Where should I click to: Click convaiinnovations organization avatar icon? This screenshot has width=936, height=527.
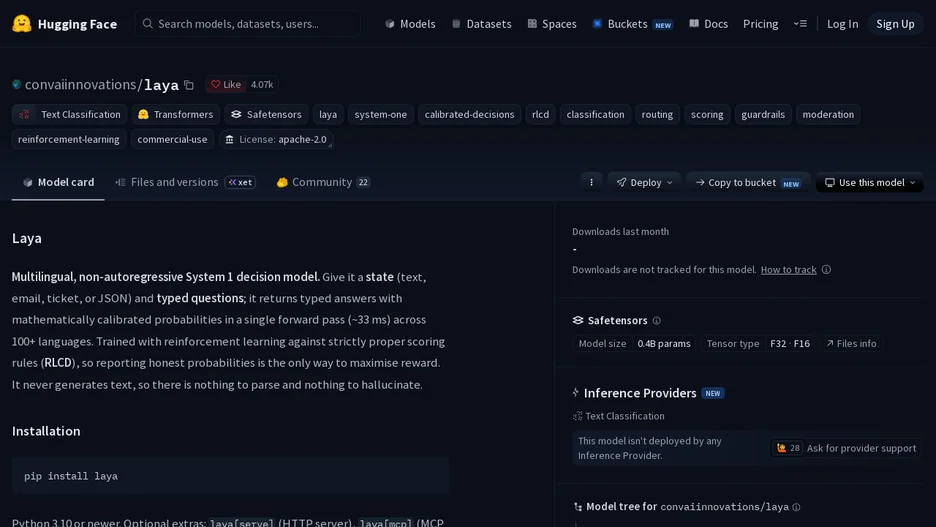(17, 84)
